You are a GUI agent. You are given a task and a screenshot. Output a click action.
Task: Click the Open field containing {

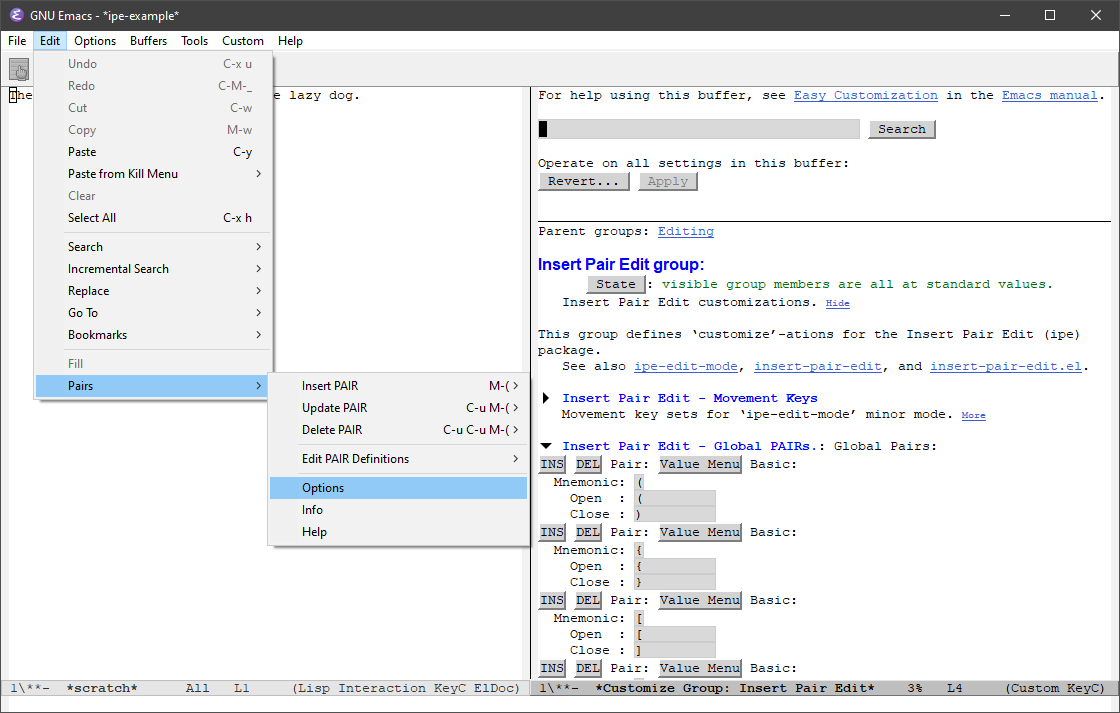(x=675, y=566)
